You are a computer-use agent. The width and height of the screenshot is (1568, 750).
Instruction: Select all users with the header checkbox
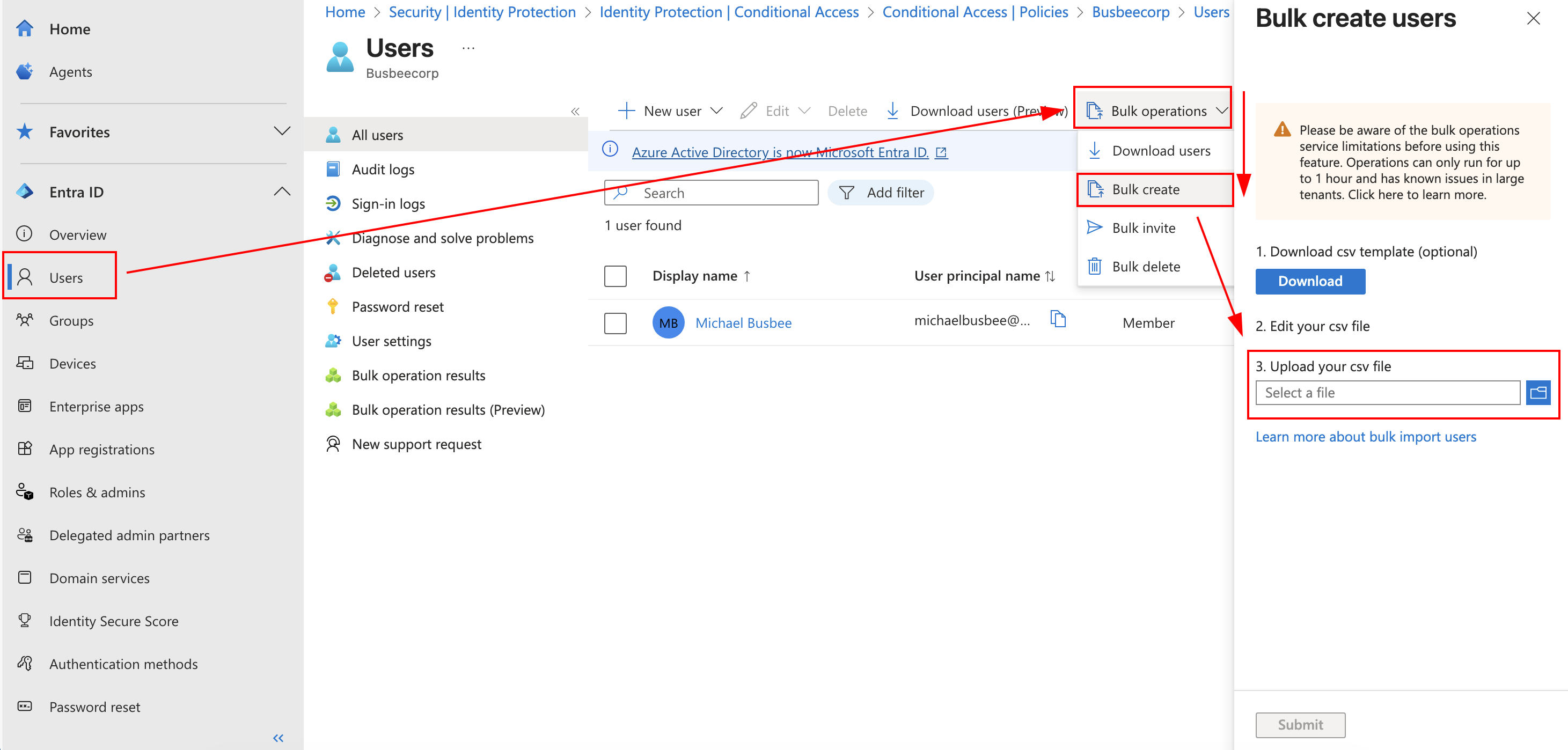tap(615, 276)
